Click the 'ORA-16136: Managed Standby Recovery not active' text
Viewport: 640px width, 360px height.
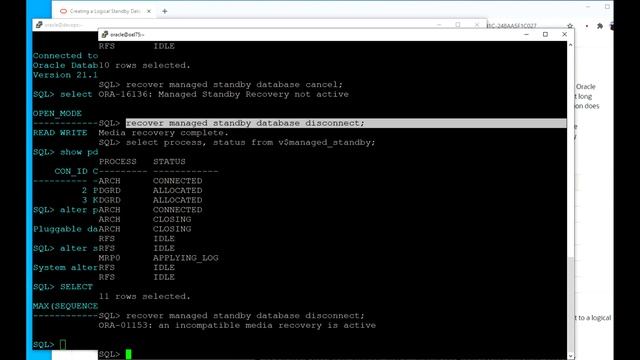(224, 94)
